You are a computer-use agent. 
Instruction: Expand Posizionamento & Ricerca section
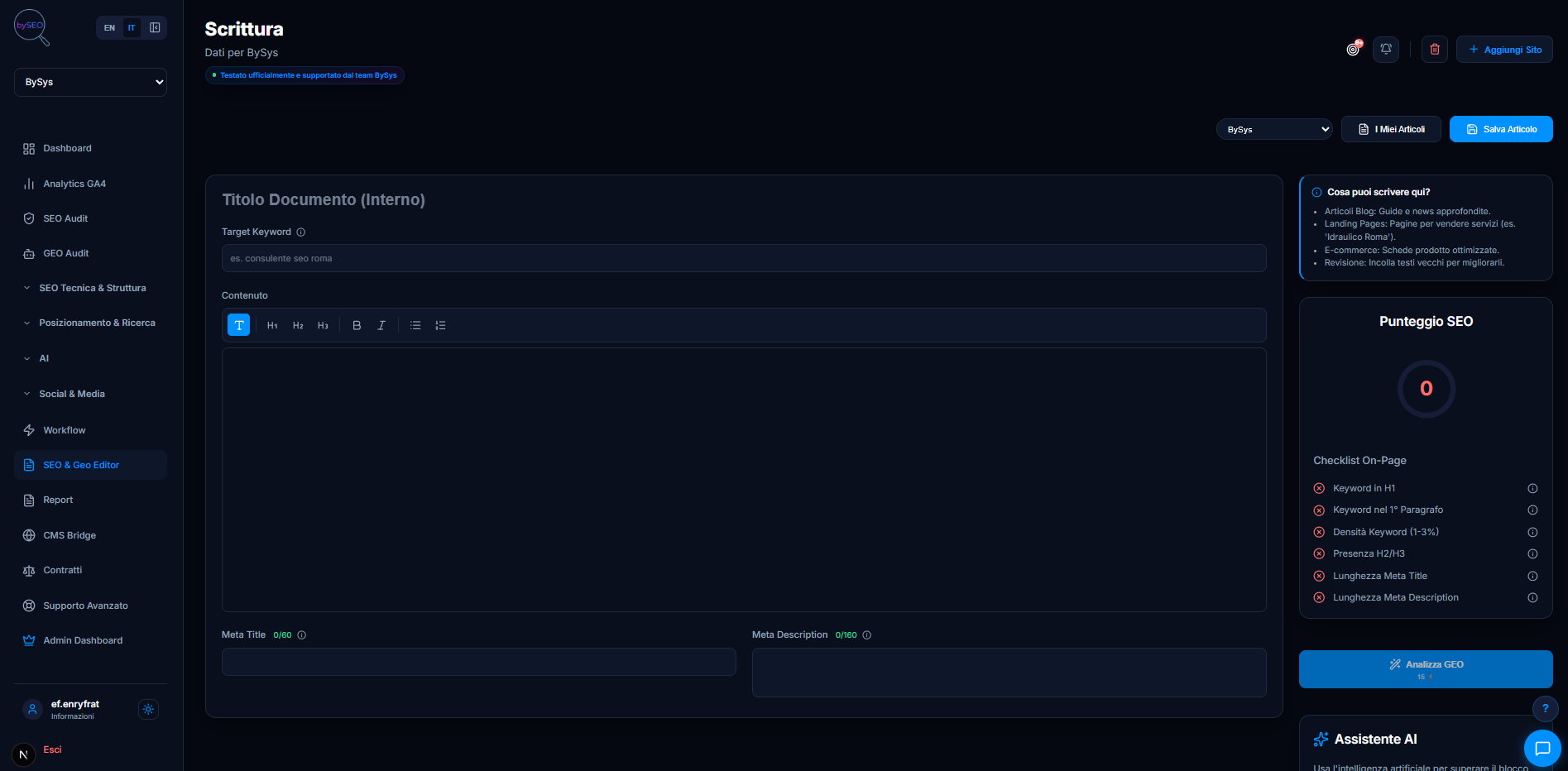(90, 323)
